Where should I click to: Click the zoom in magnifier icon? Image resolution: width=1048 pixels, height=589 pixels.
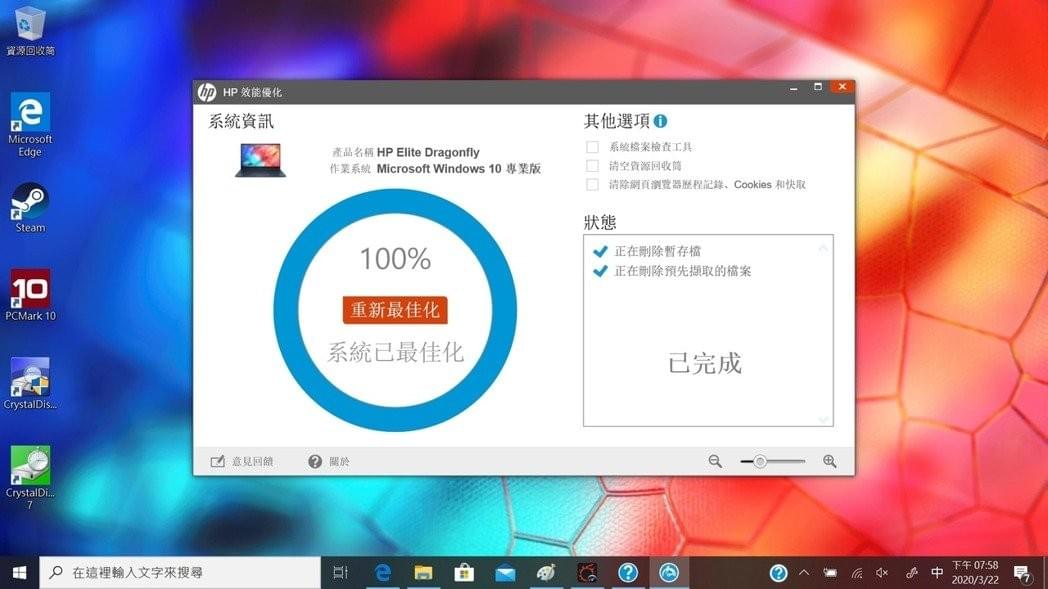pos(829,461)
